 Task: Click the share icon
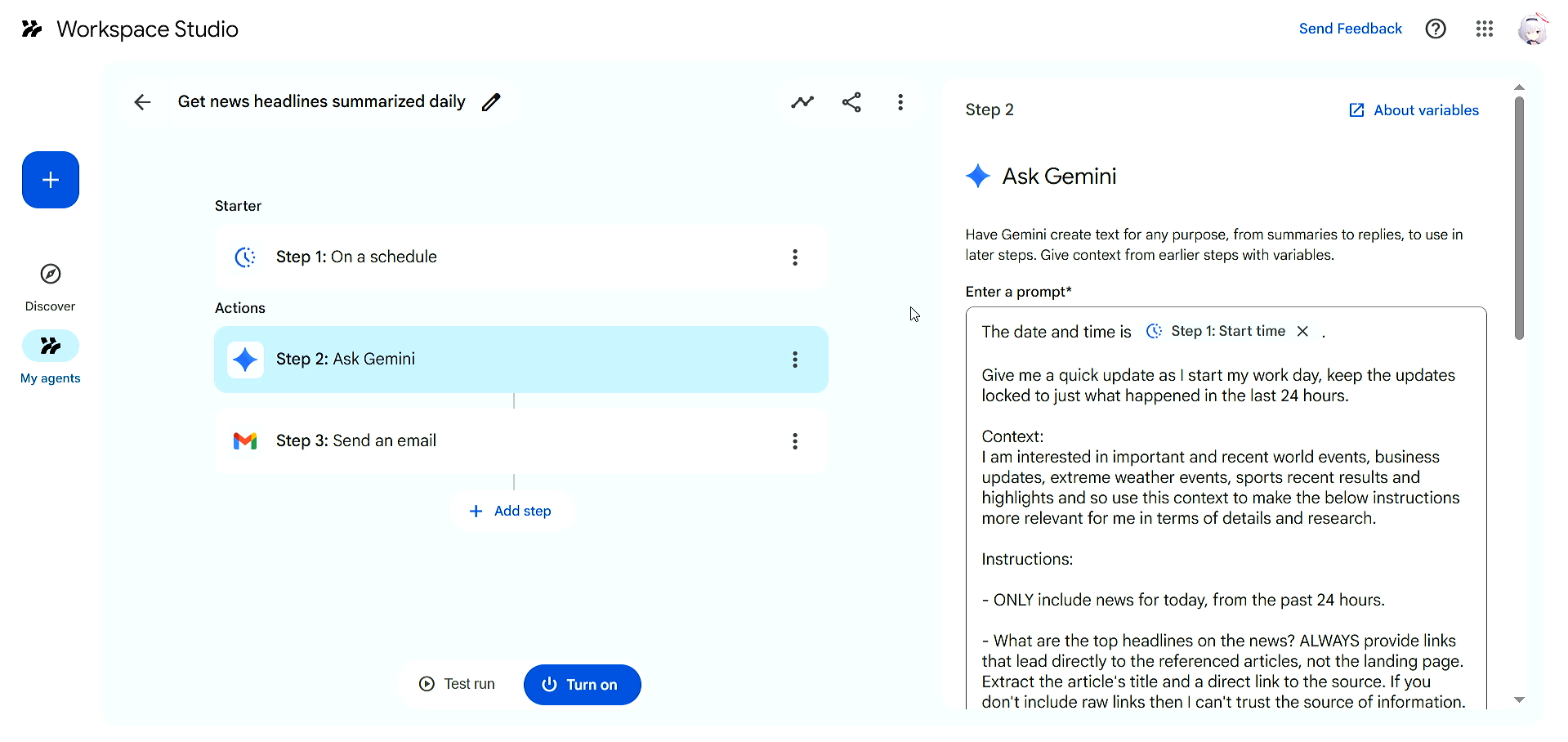[851, 102]
